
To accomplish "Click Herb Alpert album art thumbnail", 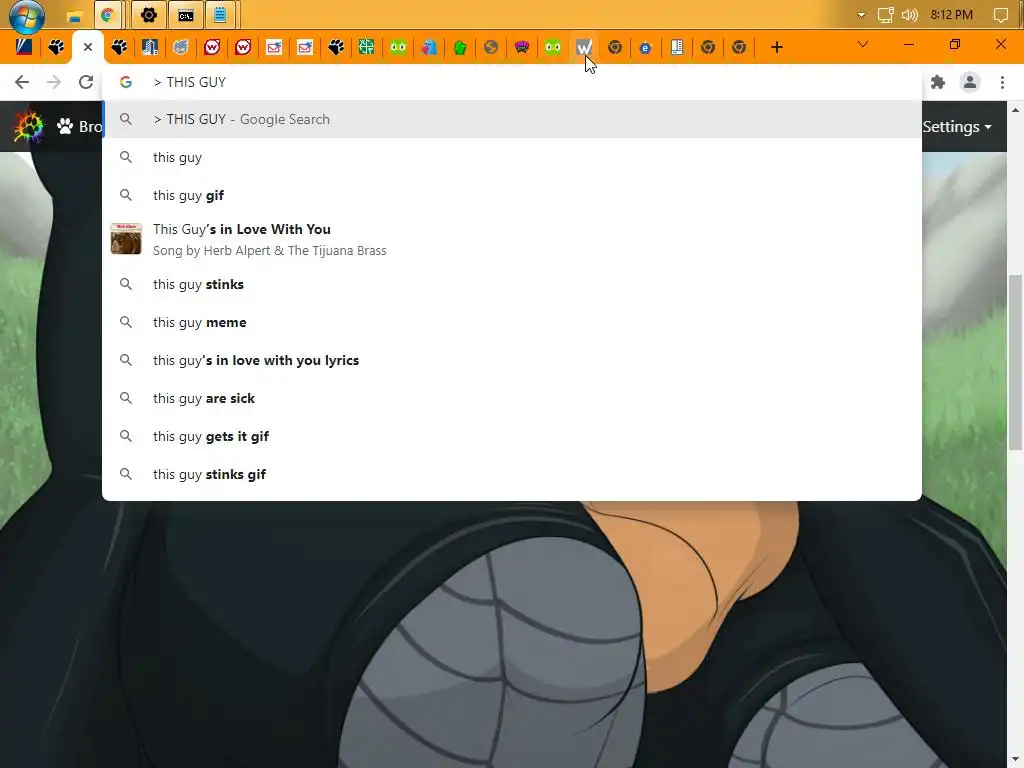I will (126, 239).
